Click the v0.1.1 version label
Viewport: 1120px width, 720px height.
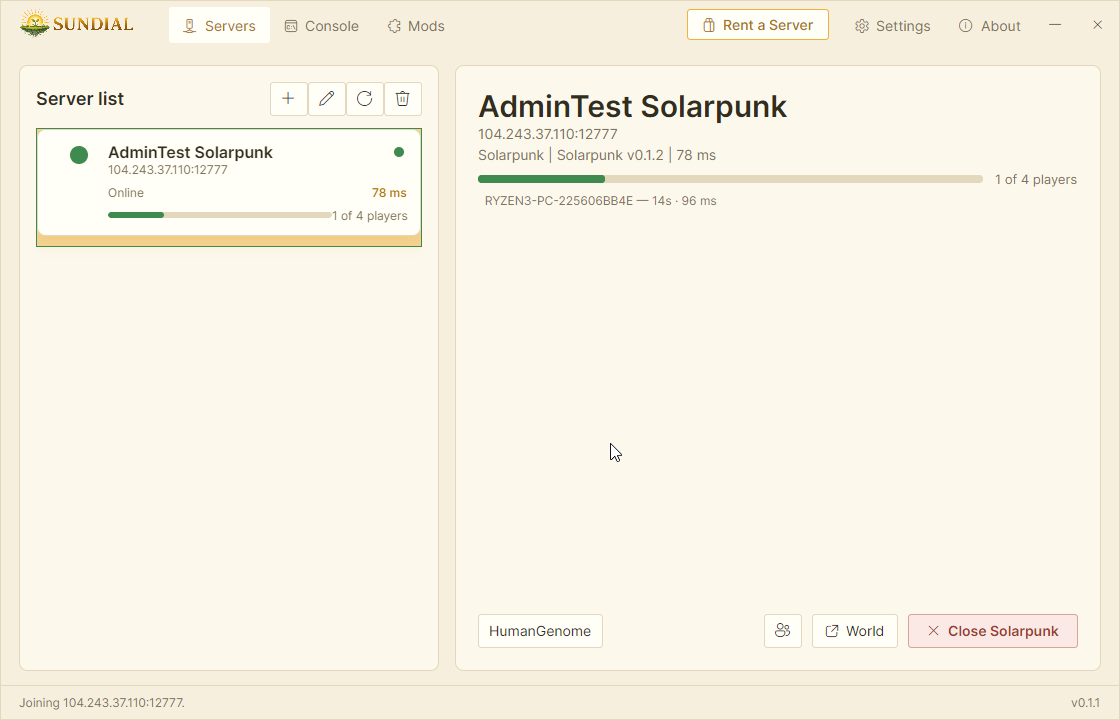pos(1085,703)
